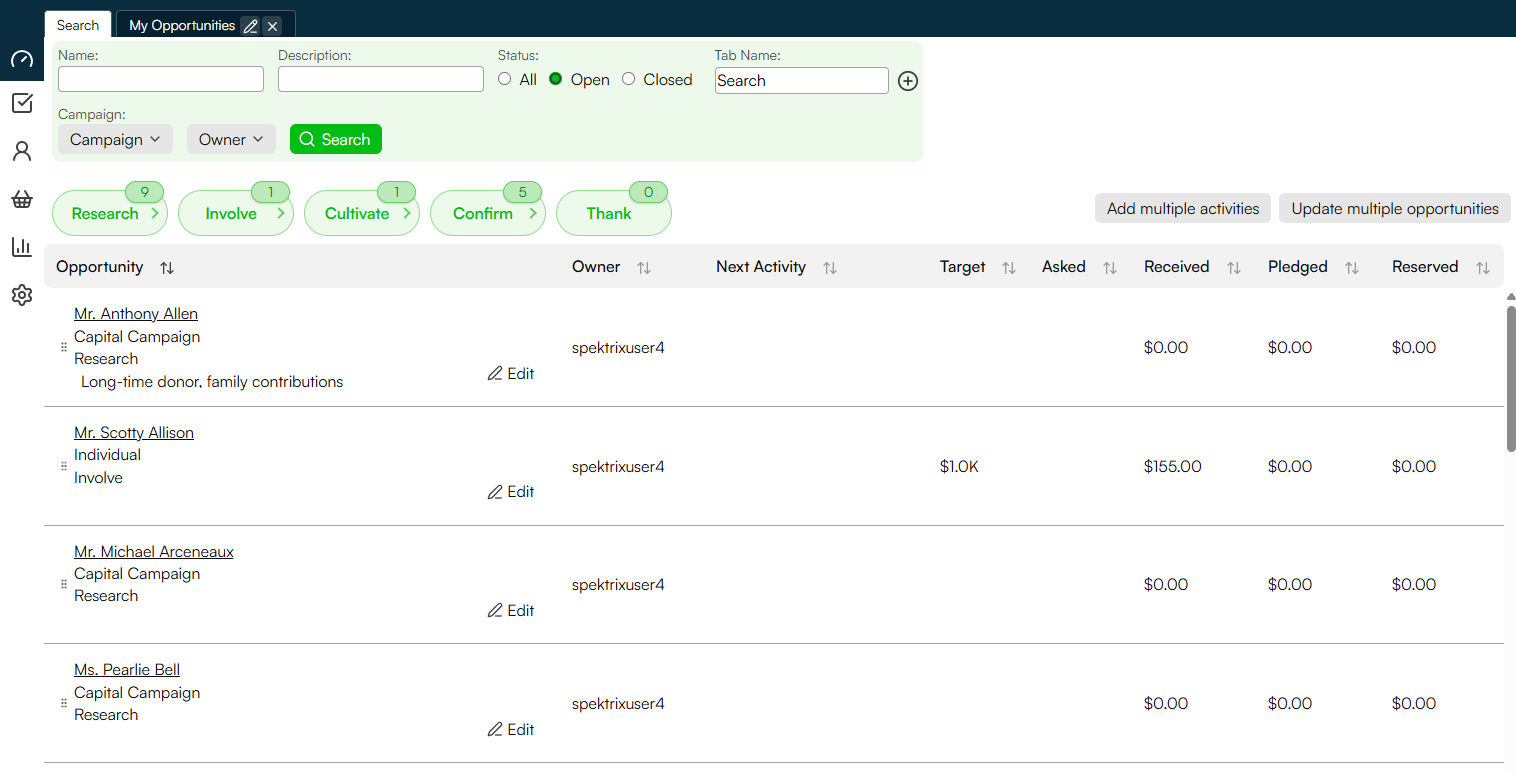This screenshot has width=1516, height=772.
Task: Select the All status radio button
Action: [x=505, y=79]
